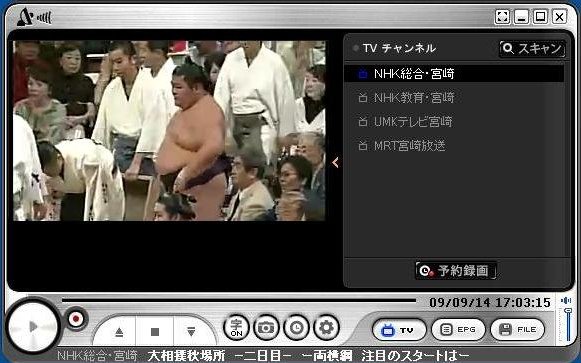Viewport: 581px width, 363px height.
Task: Minimize the TV player window
Action: [x=521, y=17]
